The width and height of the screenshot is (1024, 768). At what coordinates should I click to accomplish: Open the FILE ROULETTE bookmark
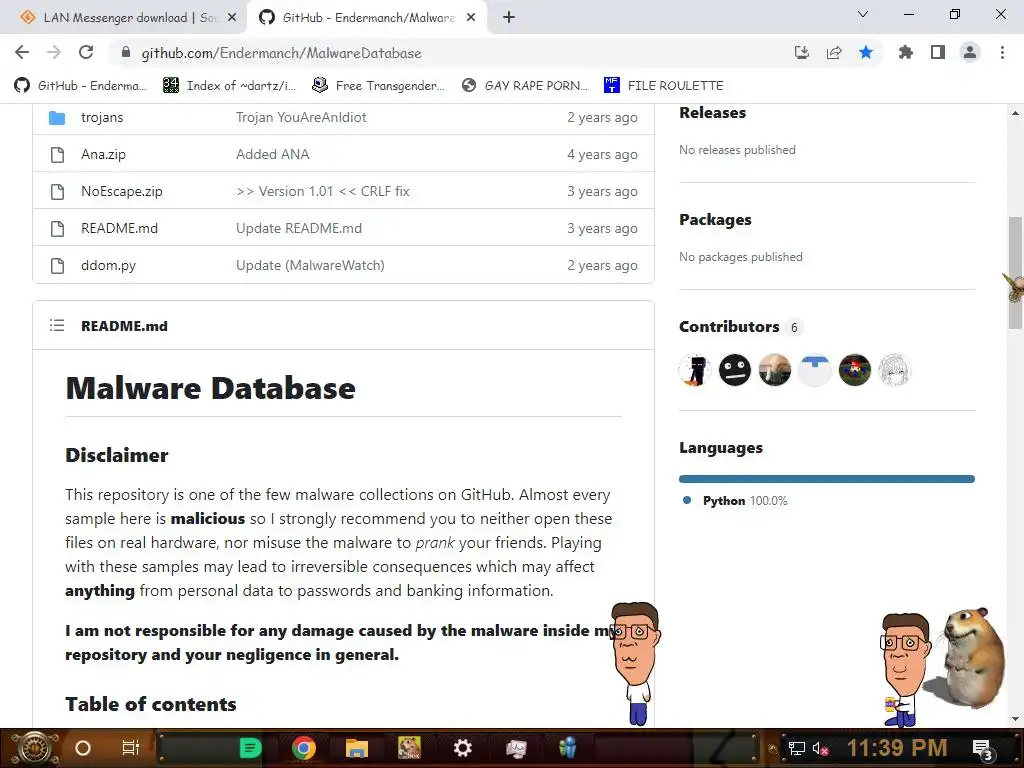664,86
